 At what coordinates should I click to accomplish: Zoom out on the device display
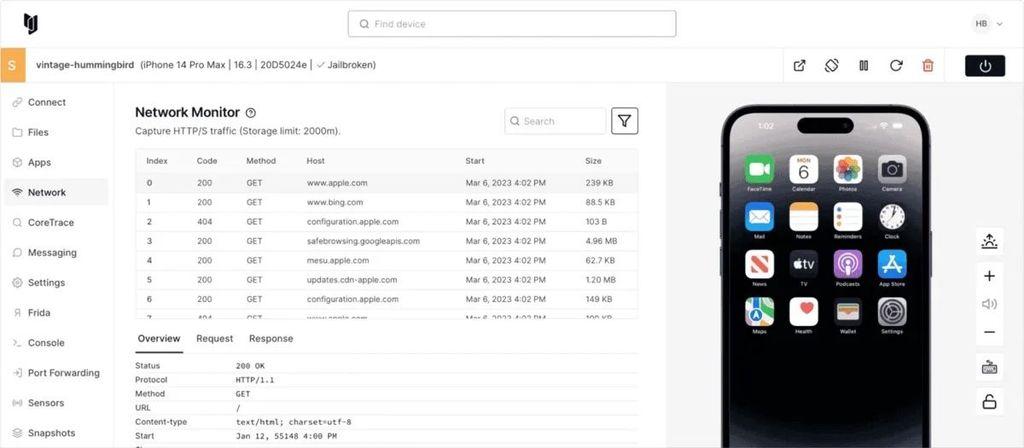989,332
